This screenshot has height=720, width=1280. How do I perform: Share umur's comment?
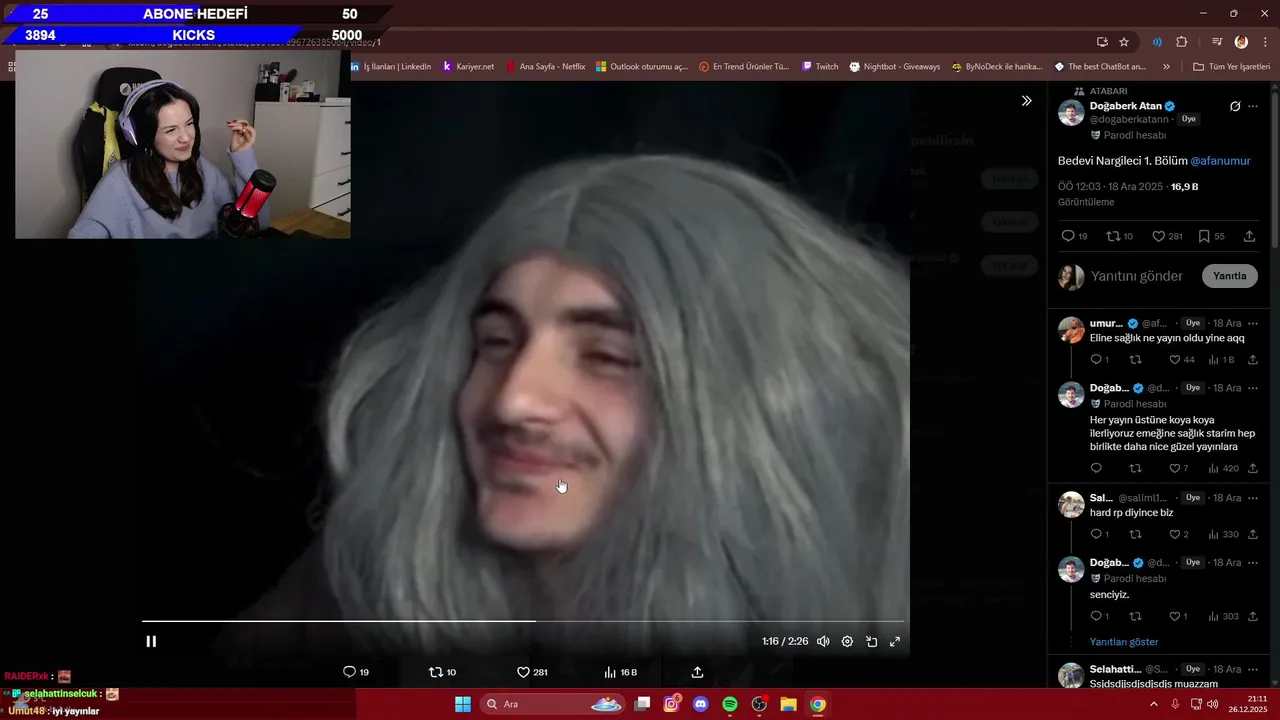coord(1253,359)
